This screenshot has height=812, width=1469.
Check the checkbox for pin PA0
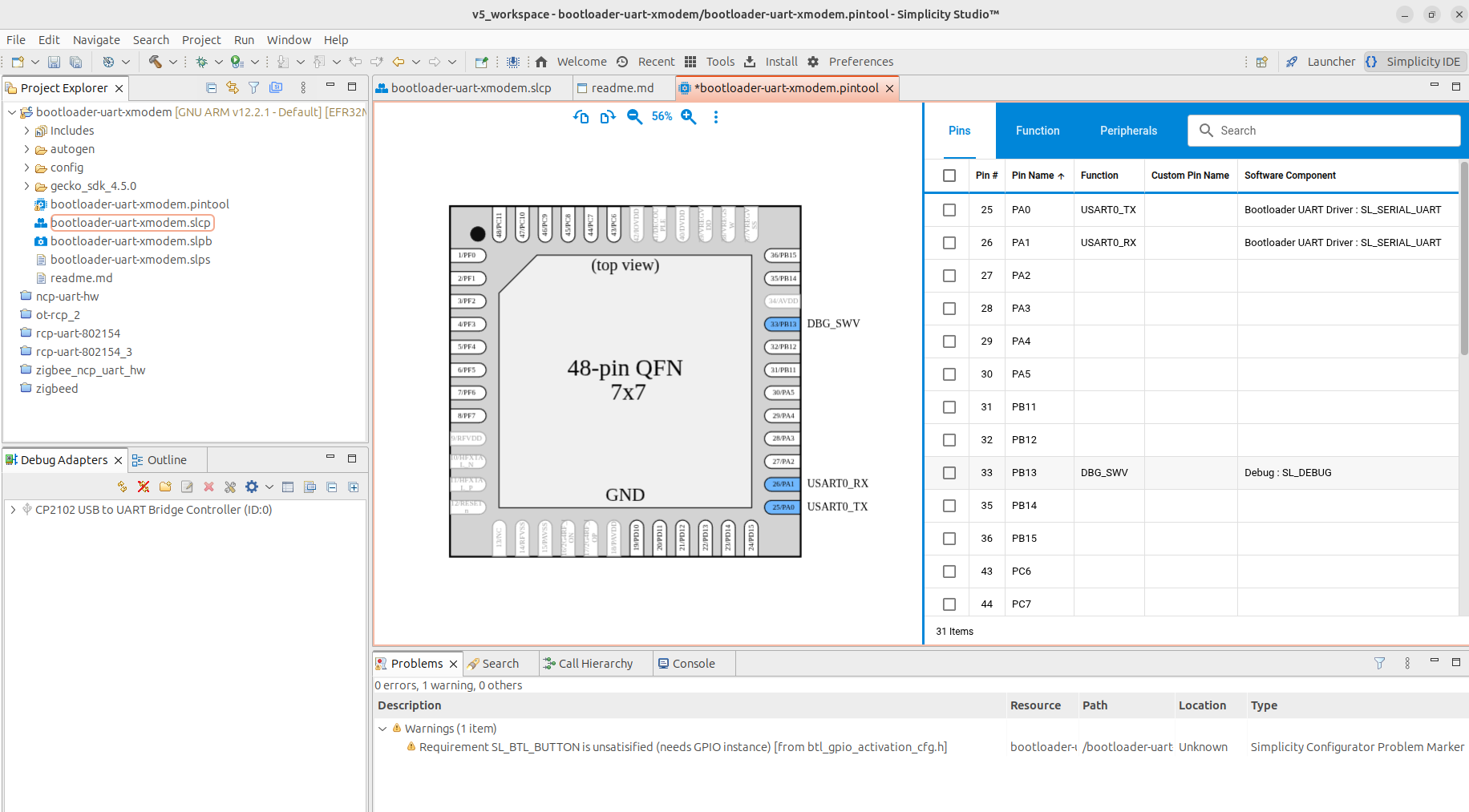point(949,209)
